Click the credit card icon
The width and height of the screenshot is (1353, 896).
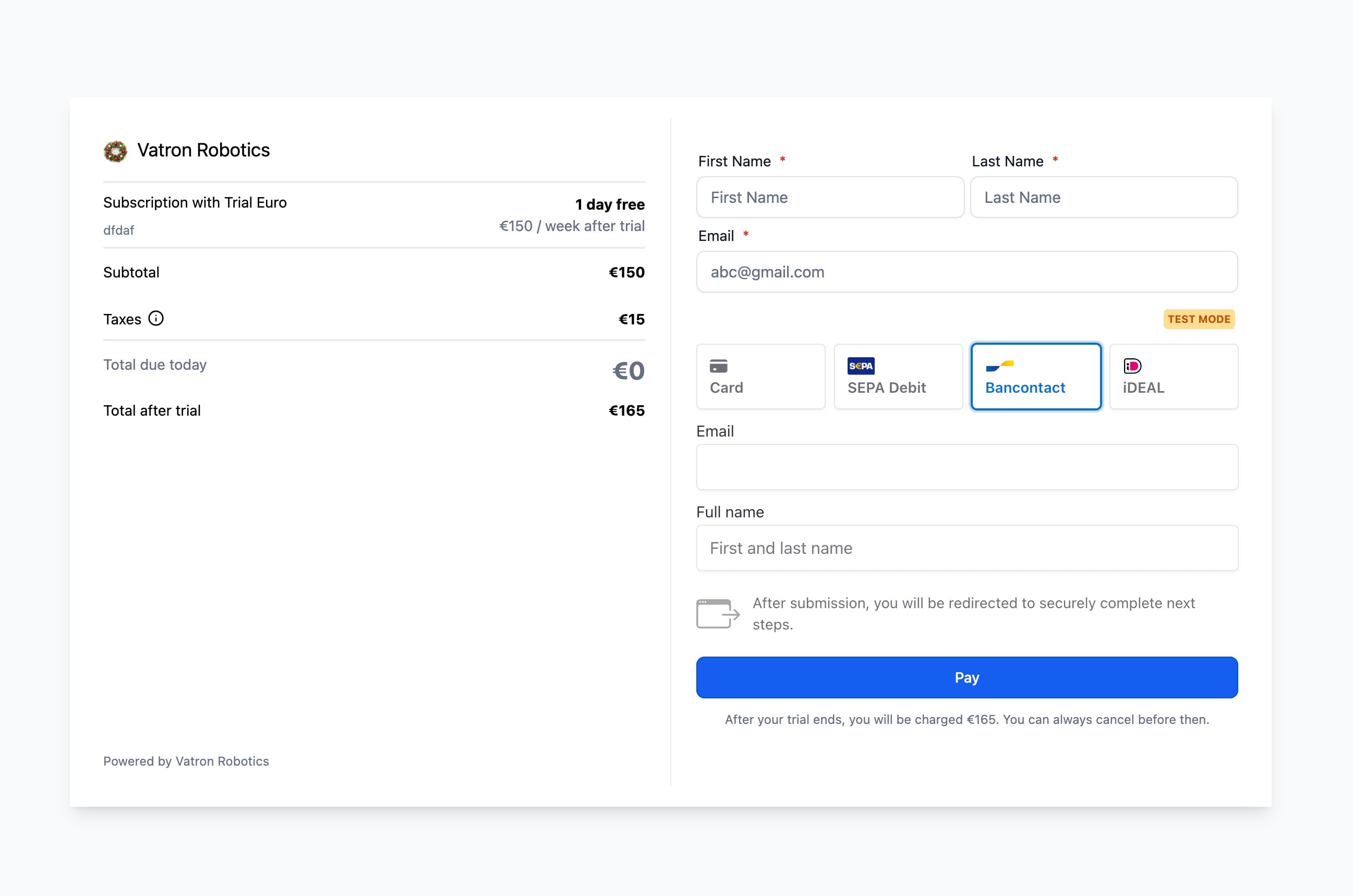[x=718, y=366]
